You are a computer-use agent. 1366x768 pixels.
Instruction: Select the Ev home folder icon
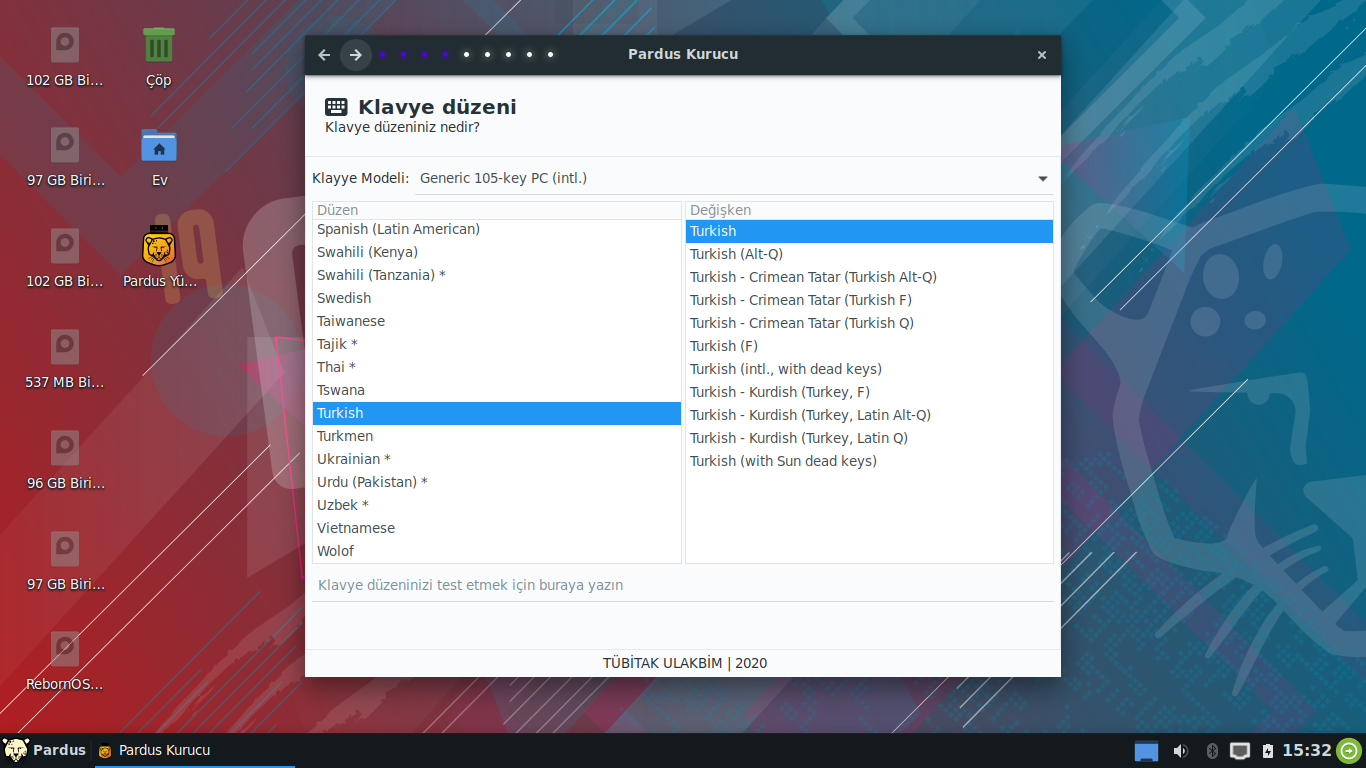click(x=159, y=158)
